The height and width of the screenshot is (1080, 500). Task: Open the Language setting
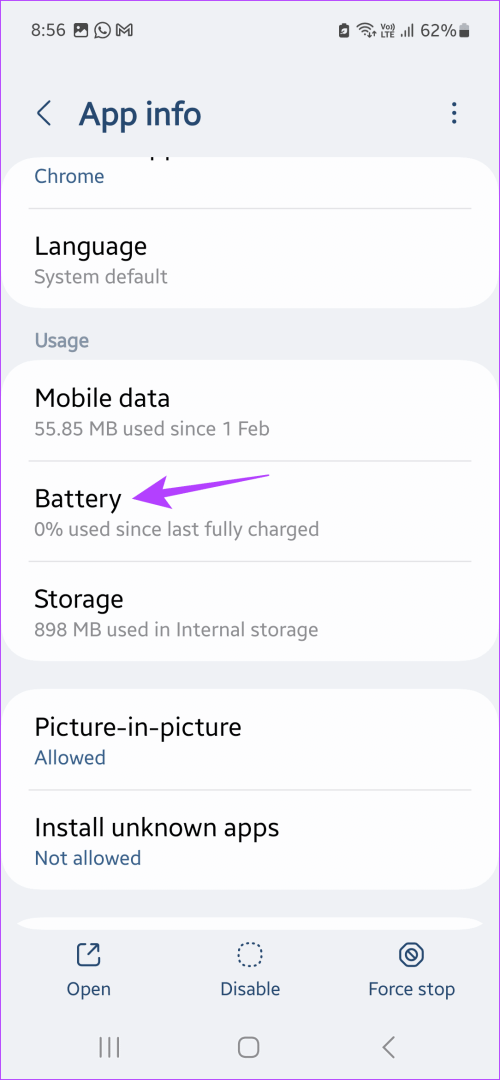click(249, 258)
